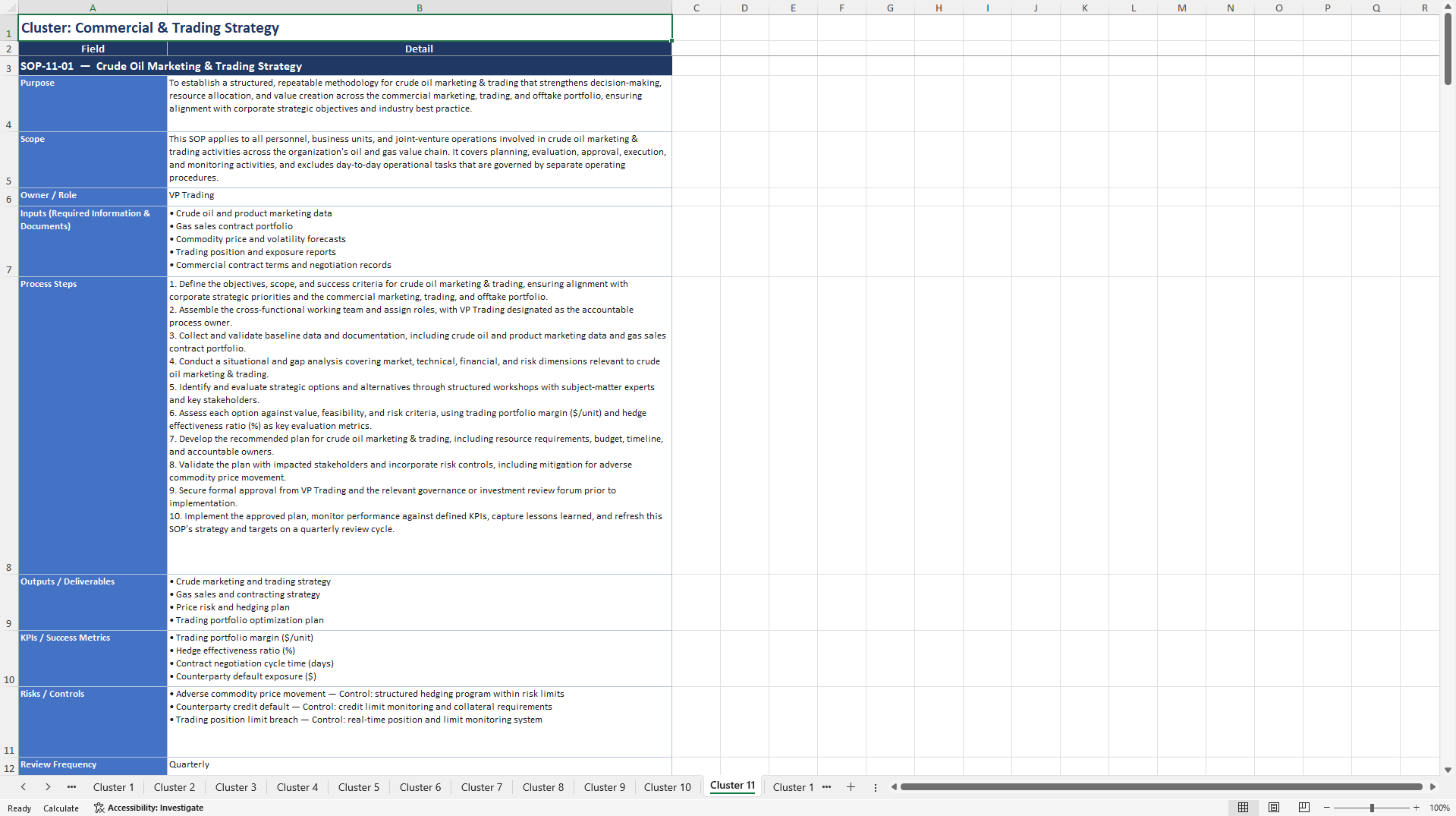Select the Cluster title cell
The width and height of the screenshot is (1456, 816).
tap(345, 28)
